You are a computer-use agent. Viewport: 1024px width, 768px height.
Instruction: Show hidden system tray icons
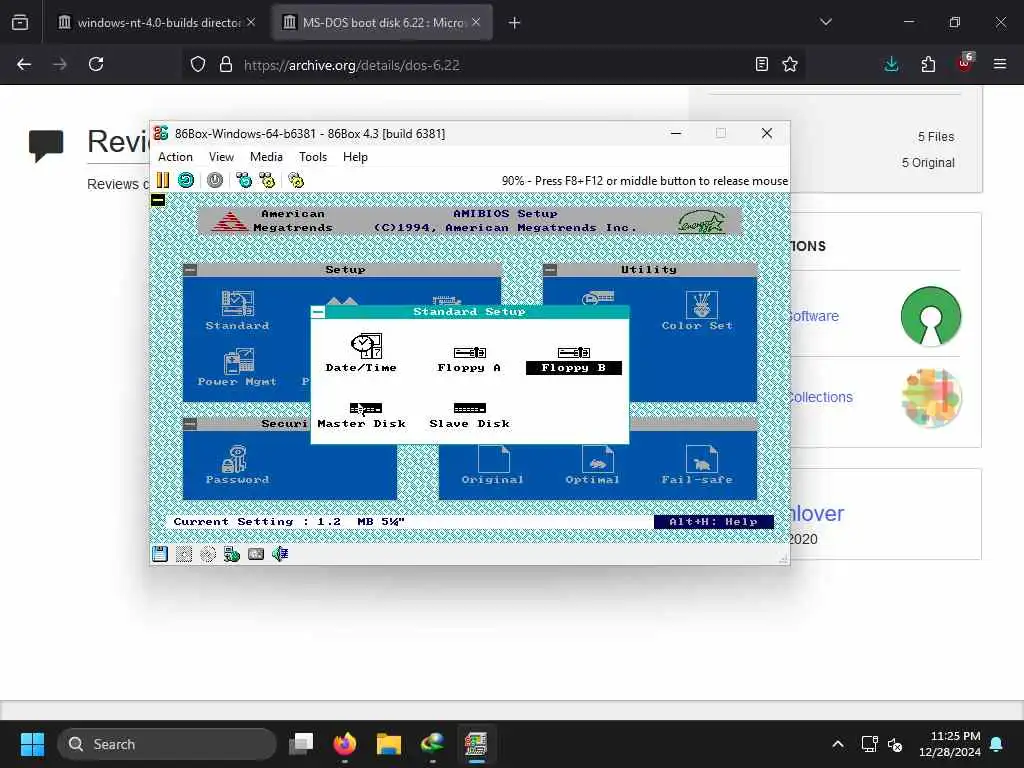(838, 744)
